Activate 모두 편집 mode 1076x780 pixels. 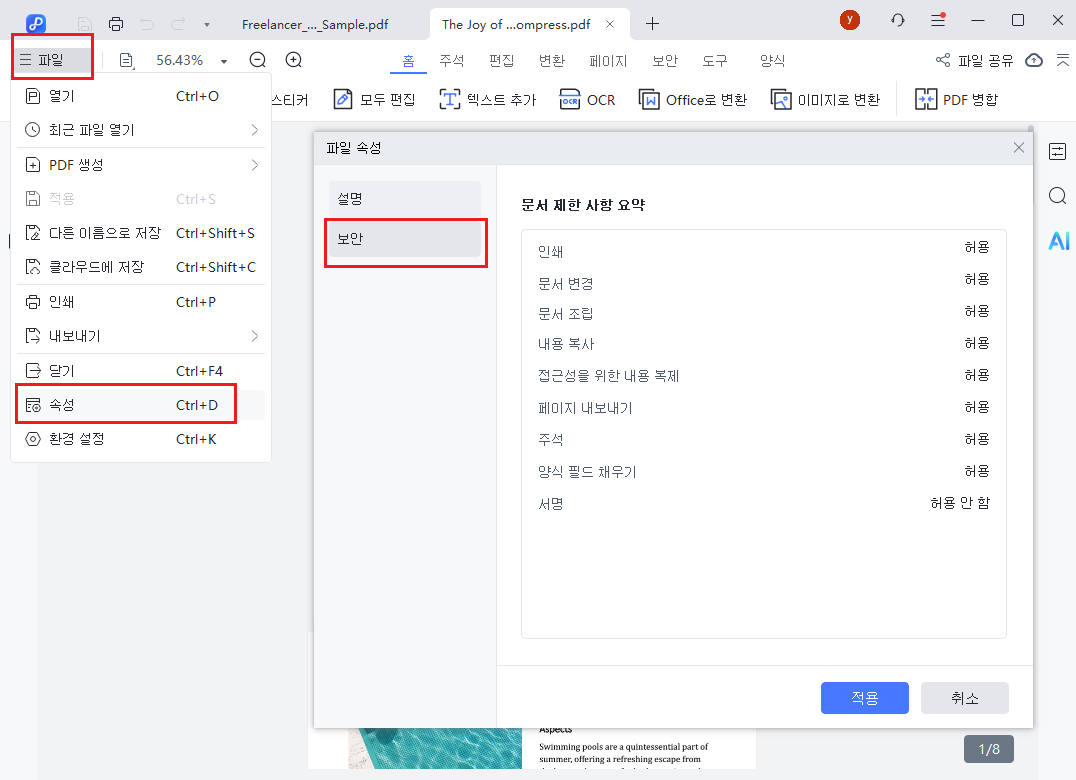(374, 99)
